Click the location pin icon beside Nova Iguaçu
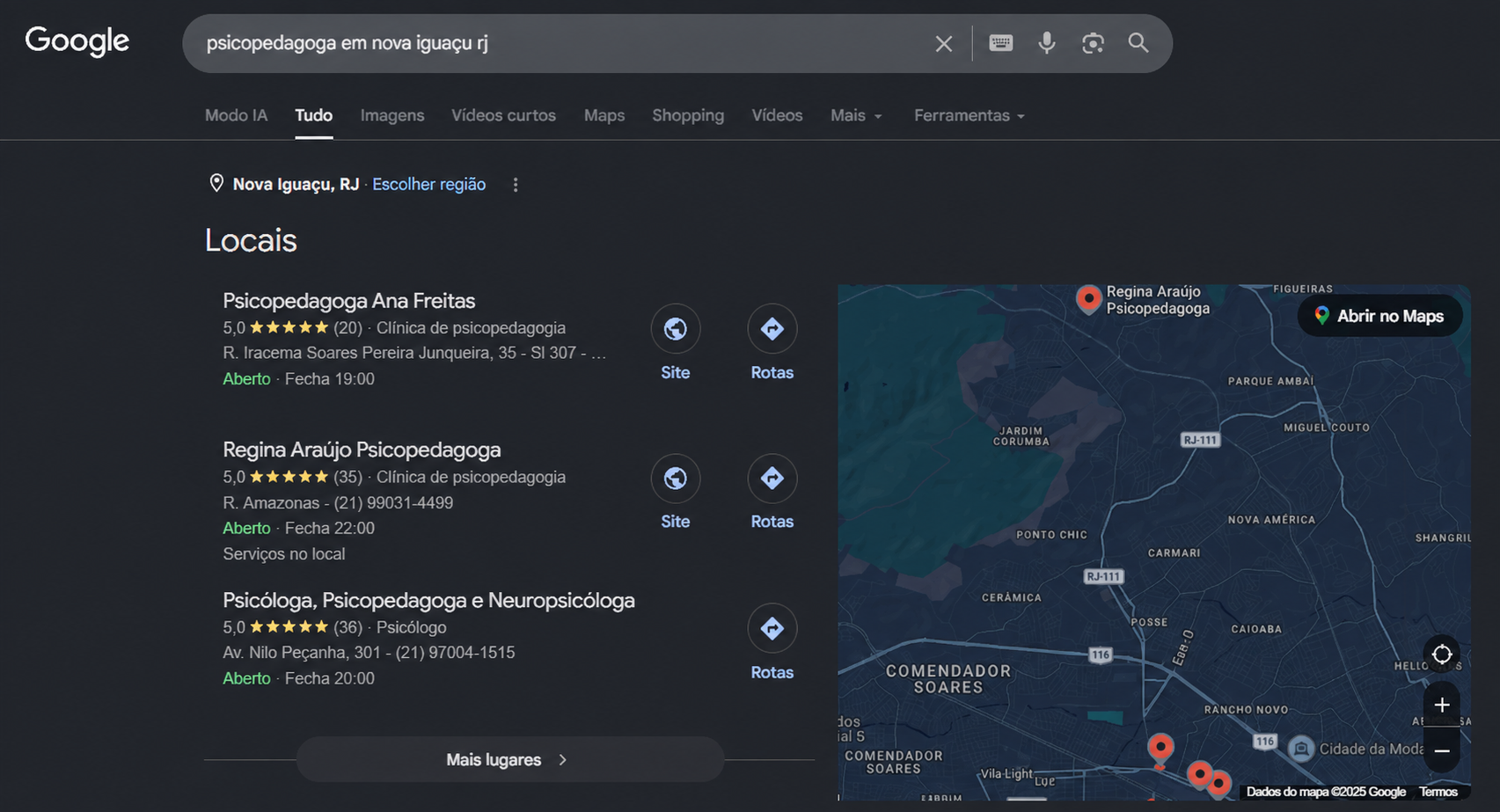 tap(216, 183)
